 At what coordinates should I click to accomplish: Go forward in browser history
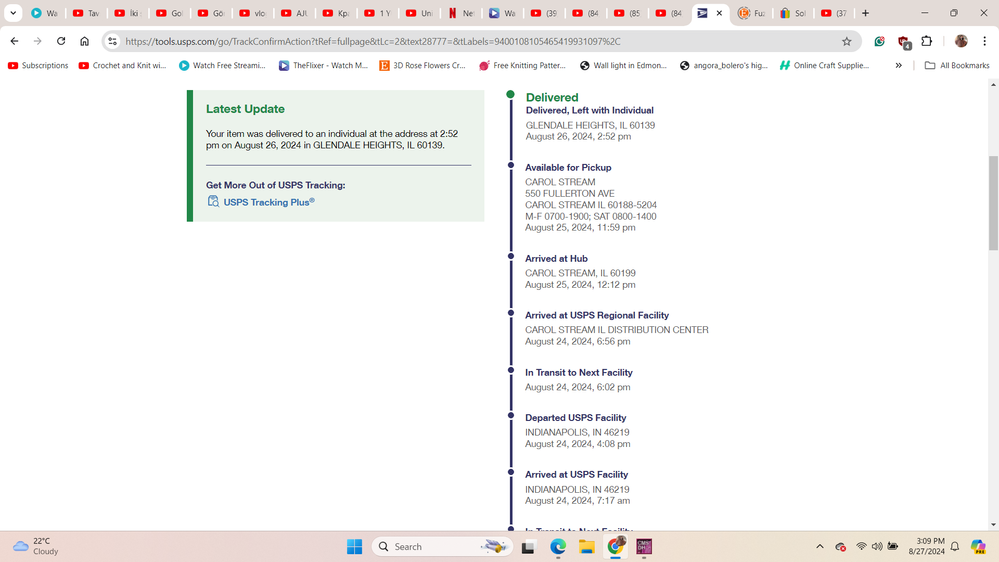coord(38,41)
